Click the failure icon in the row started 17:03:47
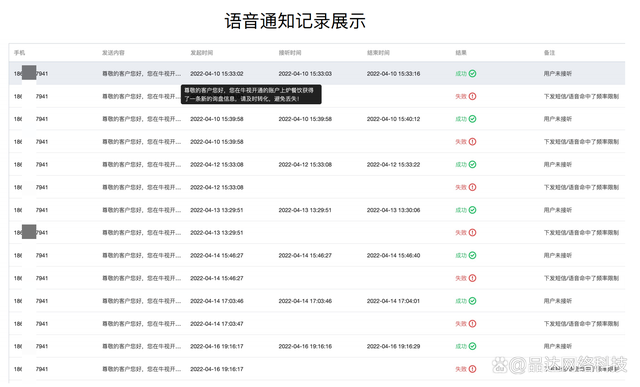Viewport: 640px width, 387px height. coord(472,324)
